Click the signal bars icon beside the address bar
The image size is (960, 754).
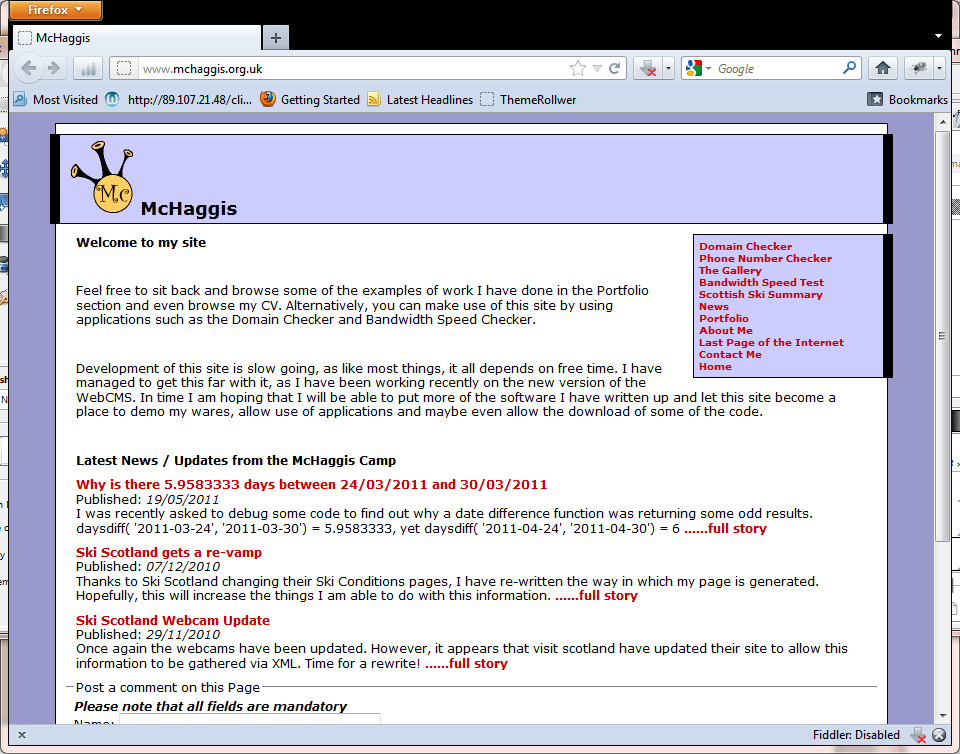click(88, 69)
